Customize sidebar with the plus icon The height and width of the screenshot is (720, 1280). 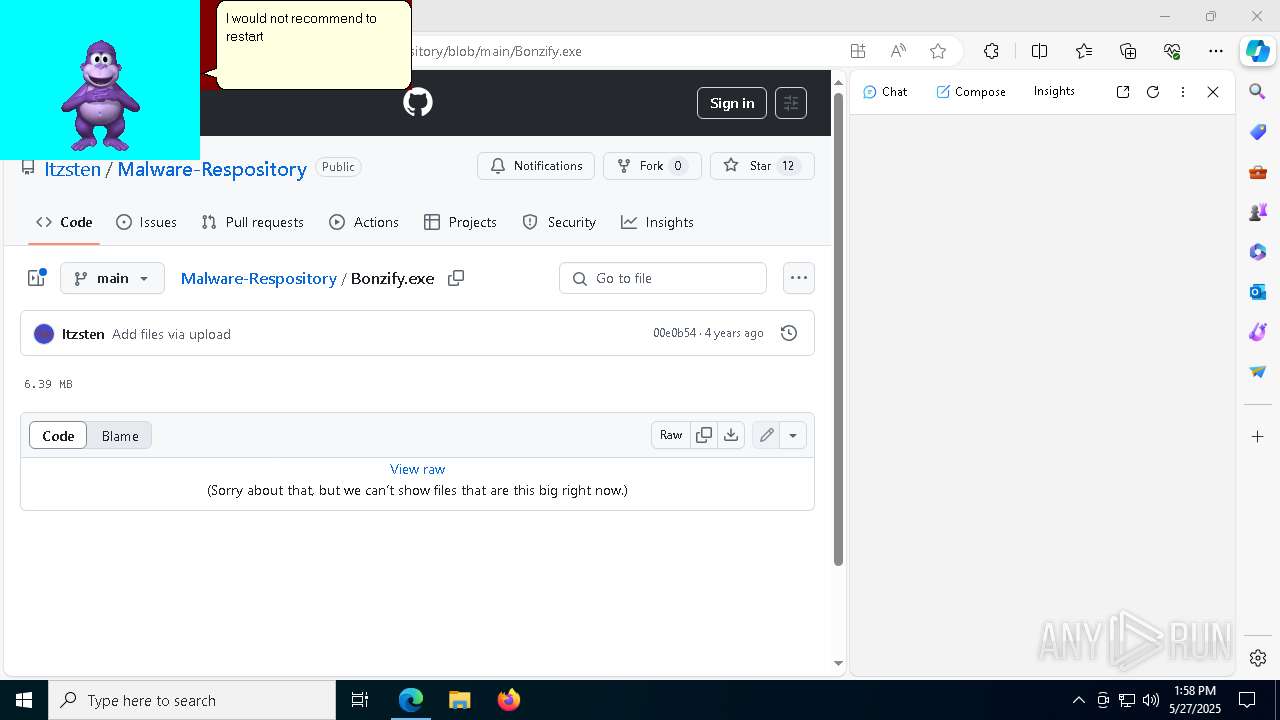pos(1258,437)
